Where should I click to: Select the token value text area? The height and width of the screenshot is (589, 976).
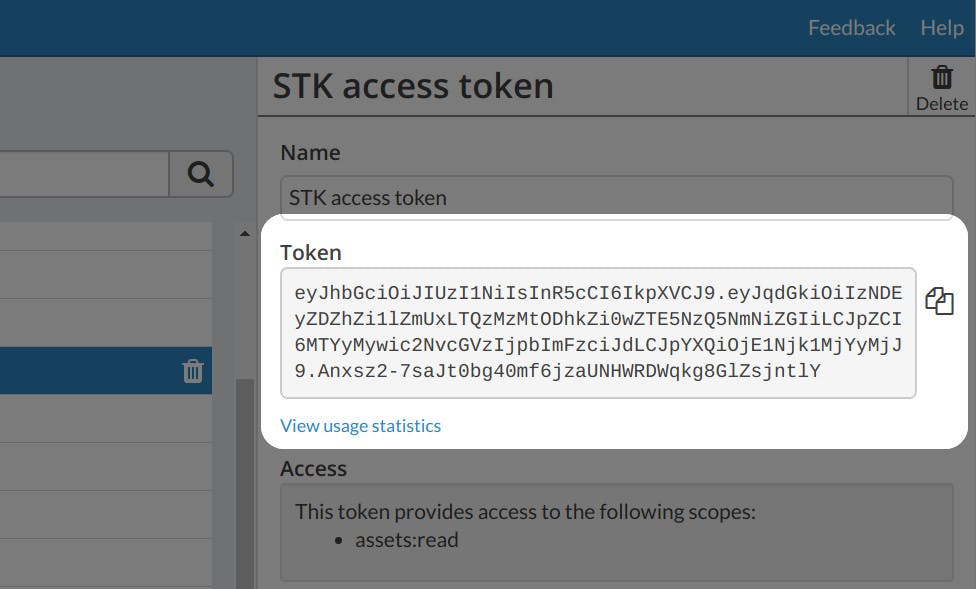point(600,334)
